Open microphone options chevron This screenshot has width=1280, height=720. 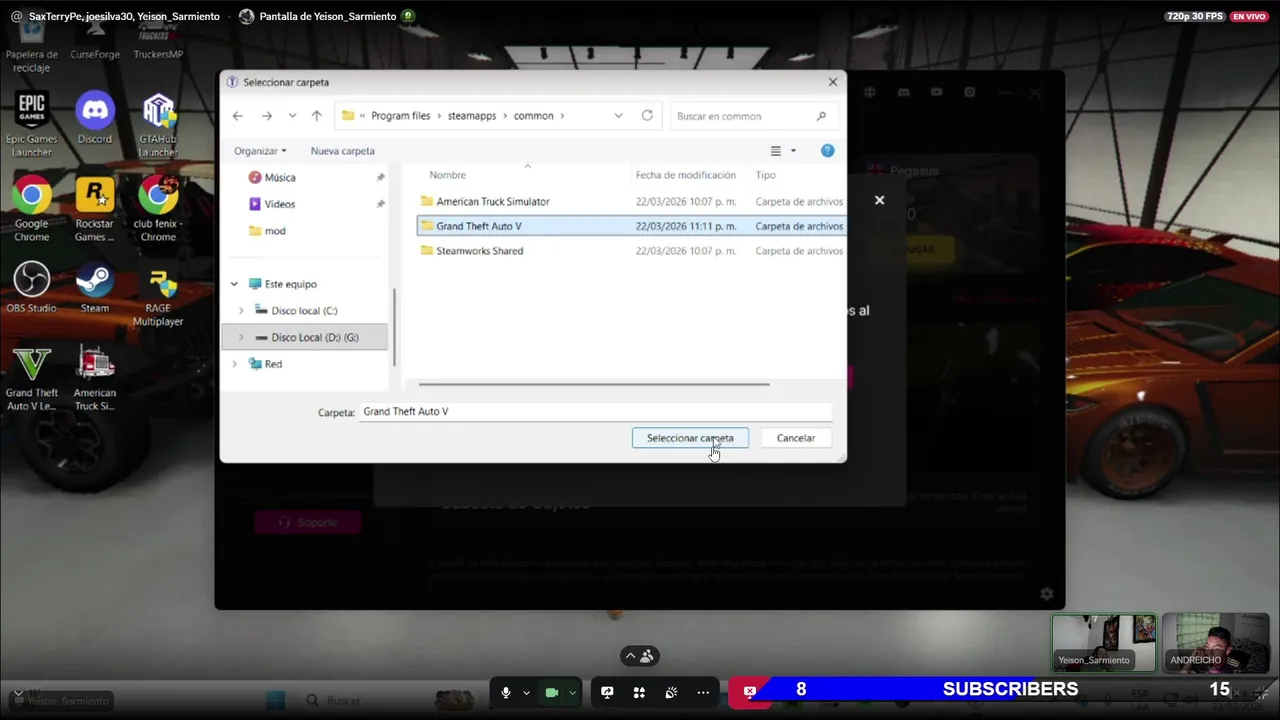(x=526, y=692)
